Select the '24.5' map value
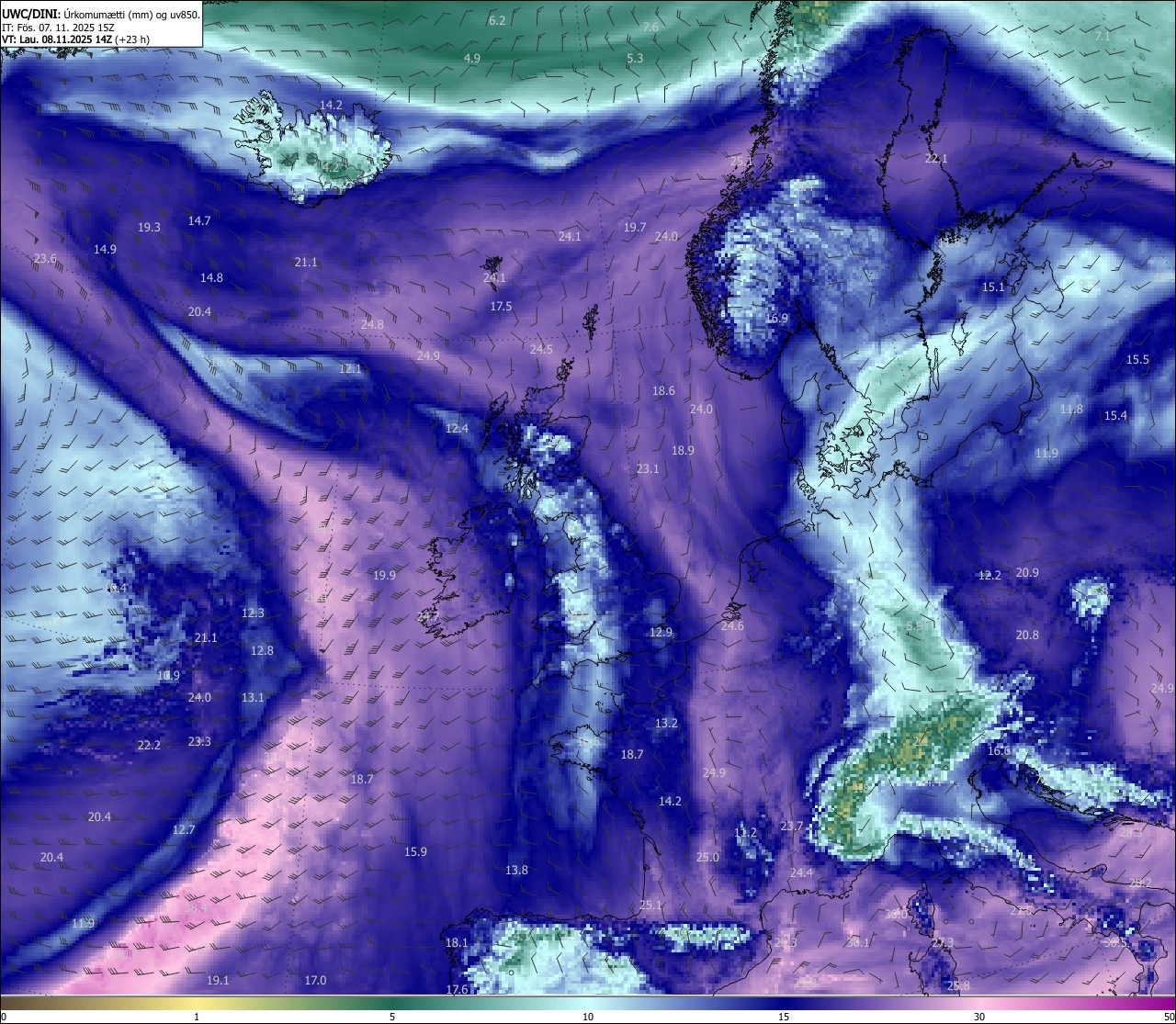This screenshot has height=1024, width=1176. coord(541,349)
